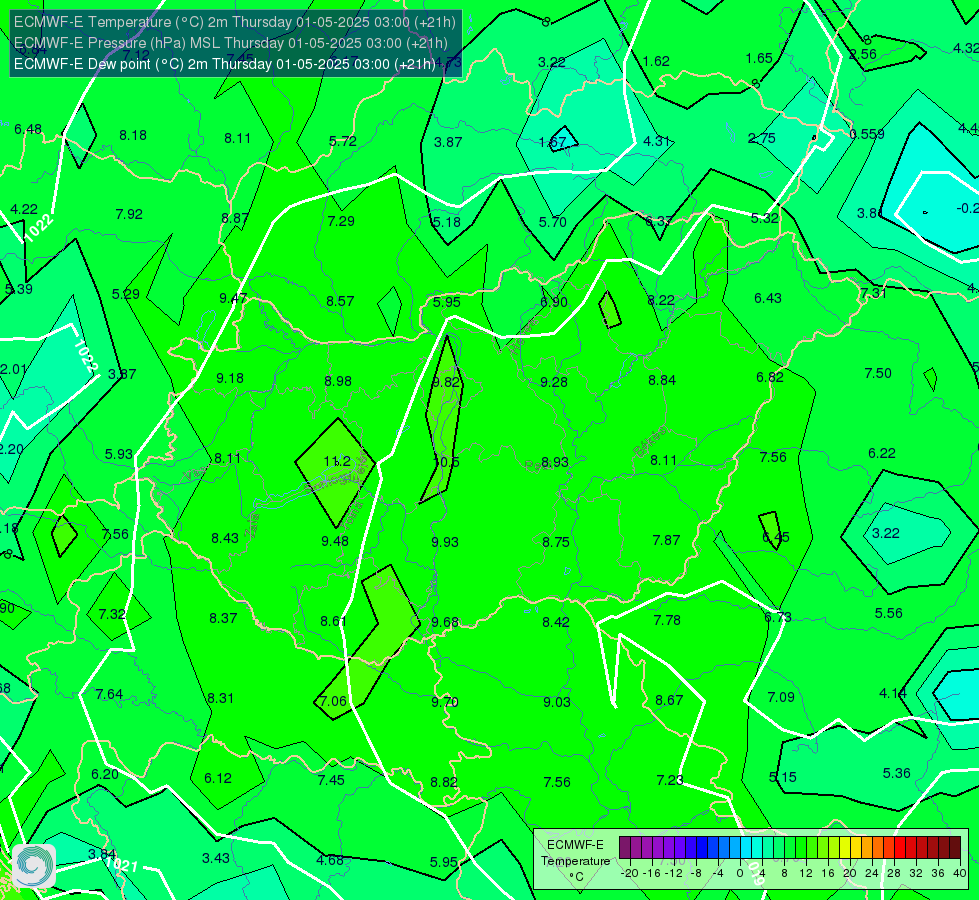Click the 7.32 temperature value
This screenshot has width=979, height=900.
tap(112, 615)
